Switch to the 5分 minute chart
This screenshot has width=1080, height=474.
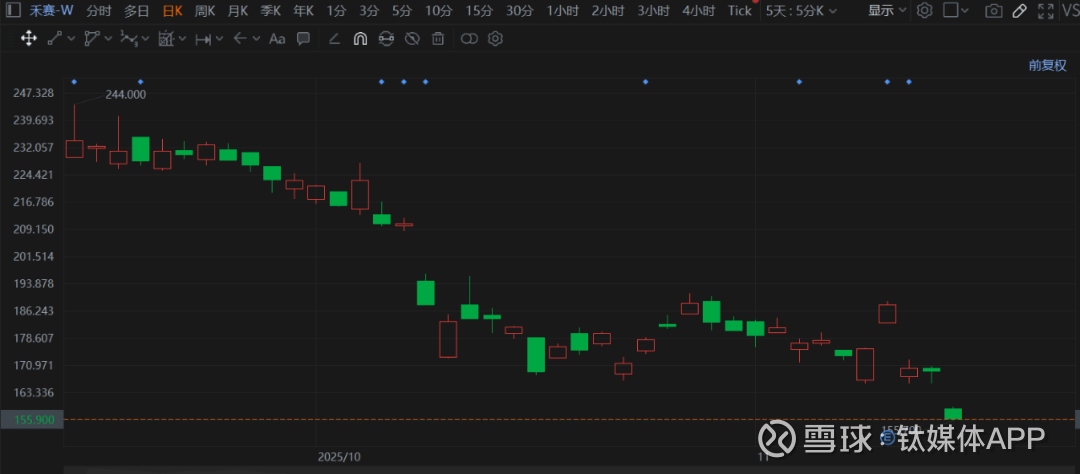tap(402, 10)
